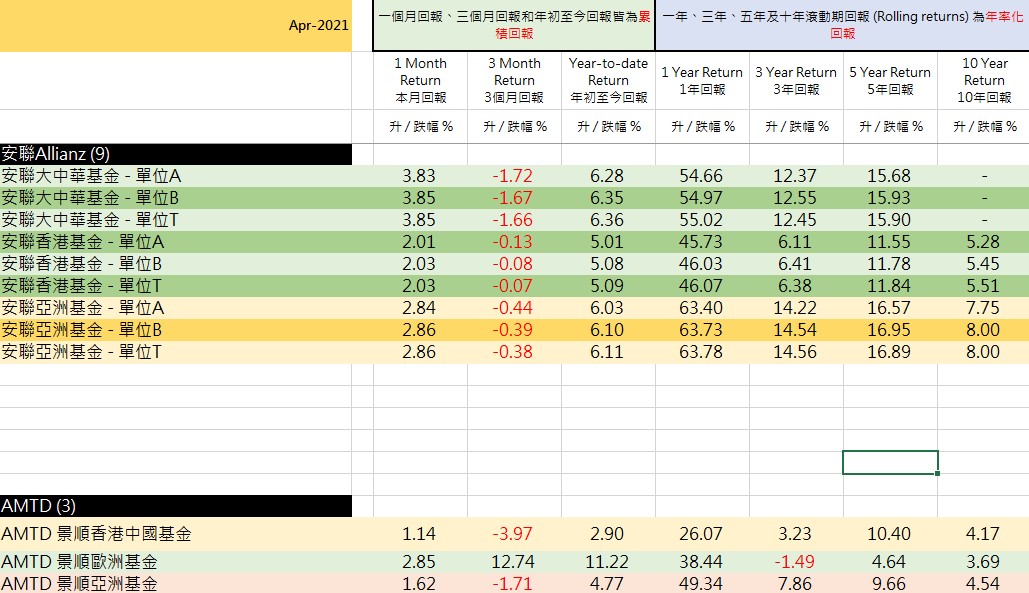Click fund name '安聯亞洲基金 - 單位B'

pos(81,330)
